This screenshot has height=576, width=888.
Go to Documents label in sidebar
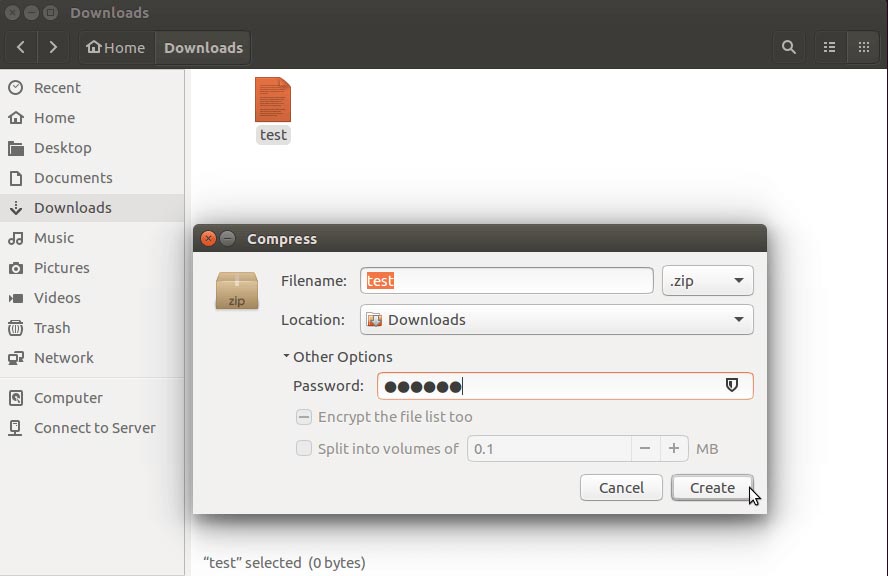73,178
